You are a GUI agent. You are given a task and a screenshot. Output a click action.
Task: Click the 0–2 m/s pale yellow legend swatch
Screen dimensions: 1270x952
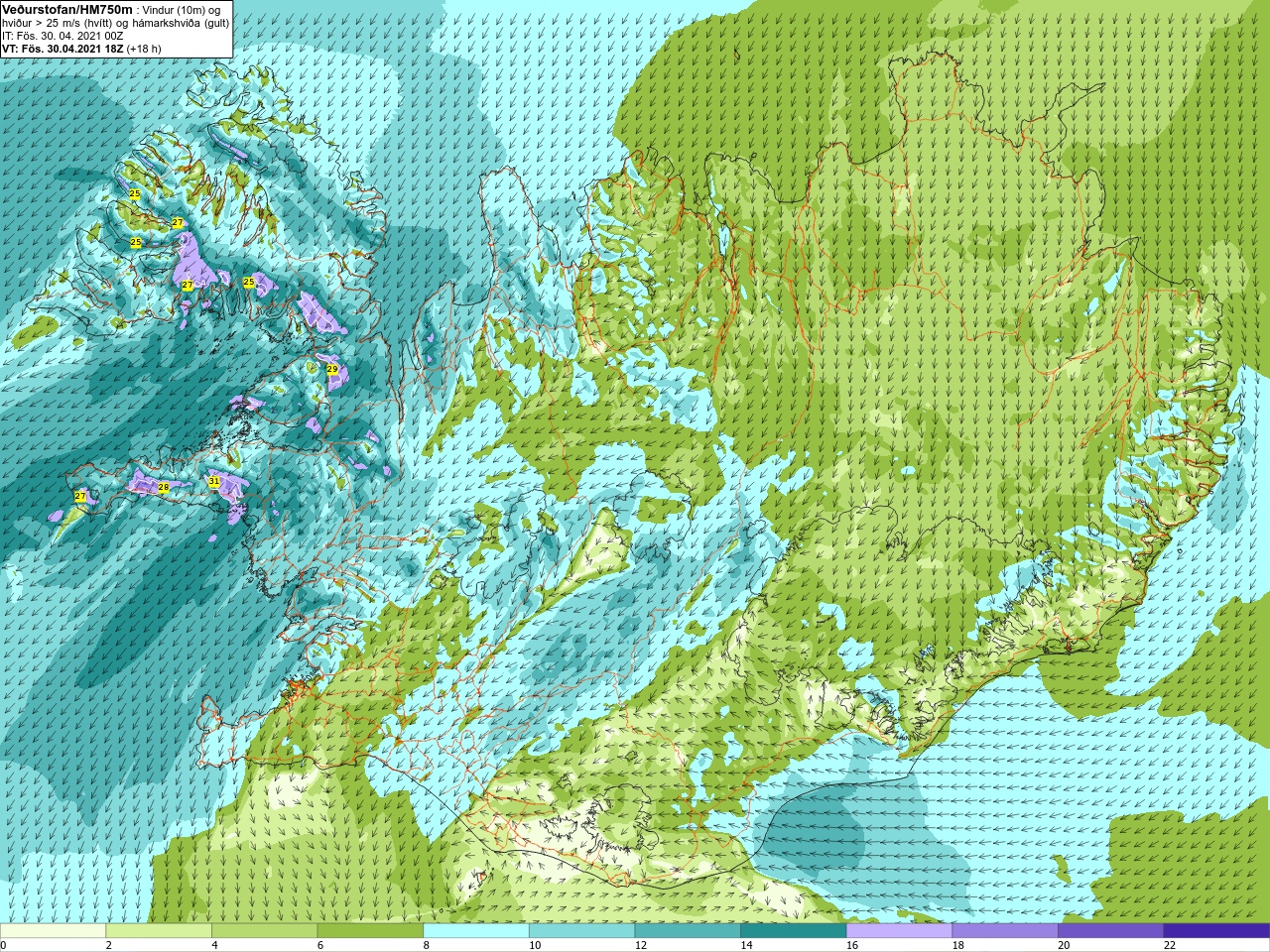[x=53, y=931]
